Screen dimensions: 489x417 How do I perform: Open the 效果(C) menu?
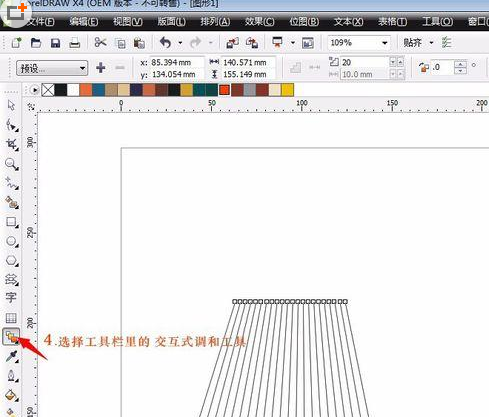(260, 22)
